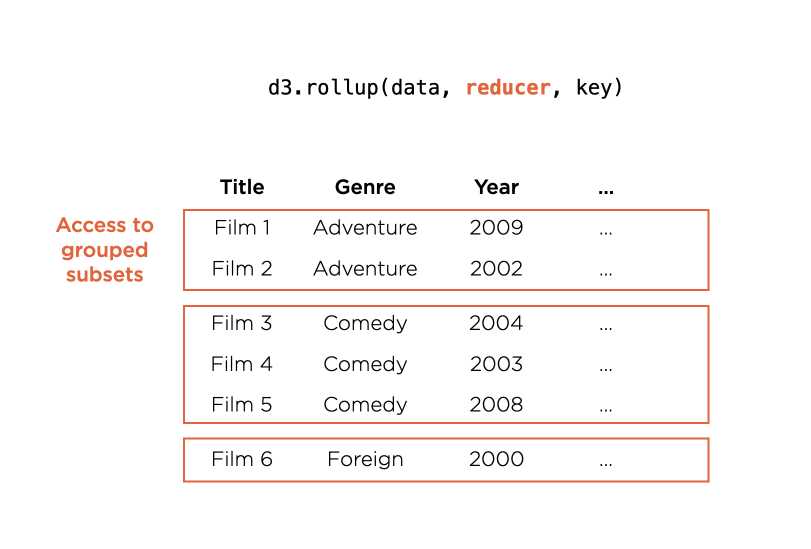Select the 'Genre' column header
This screenshot has width=811, height=549.
pos(365,187)
